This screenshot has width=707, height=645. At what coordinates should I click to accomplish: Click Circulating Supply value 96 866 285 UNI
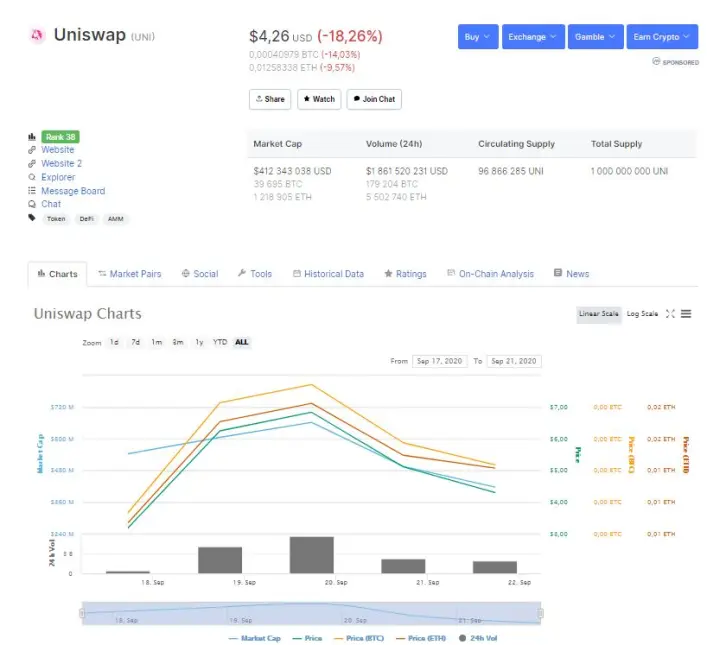pos(511,171)
